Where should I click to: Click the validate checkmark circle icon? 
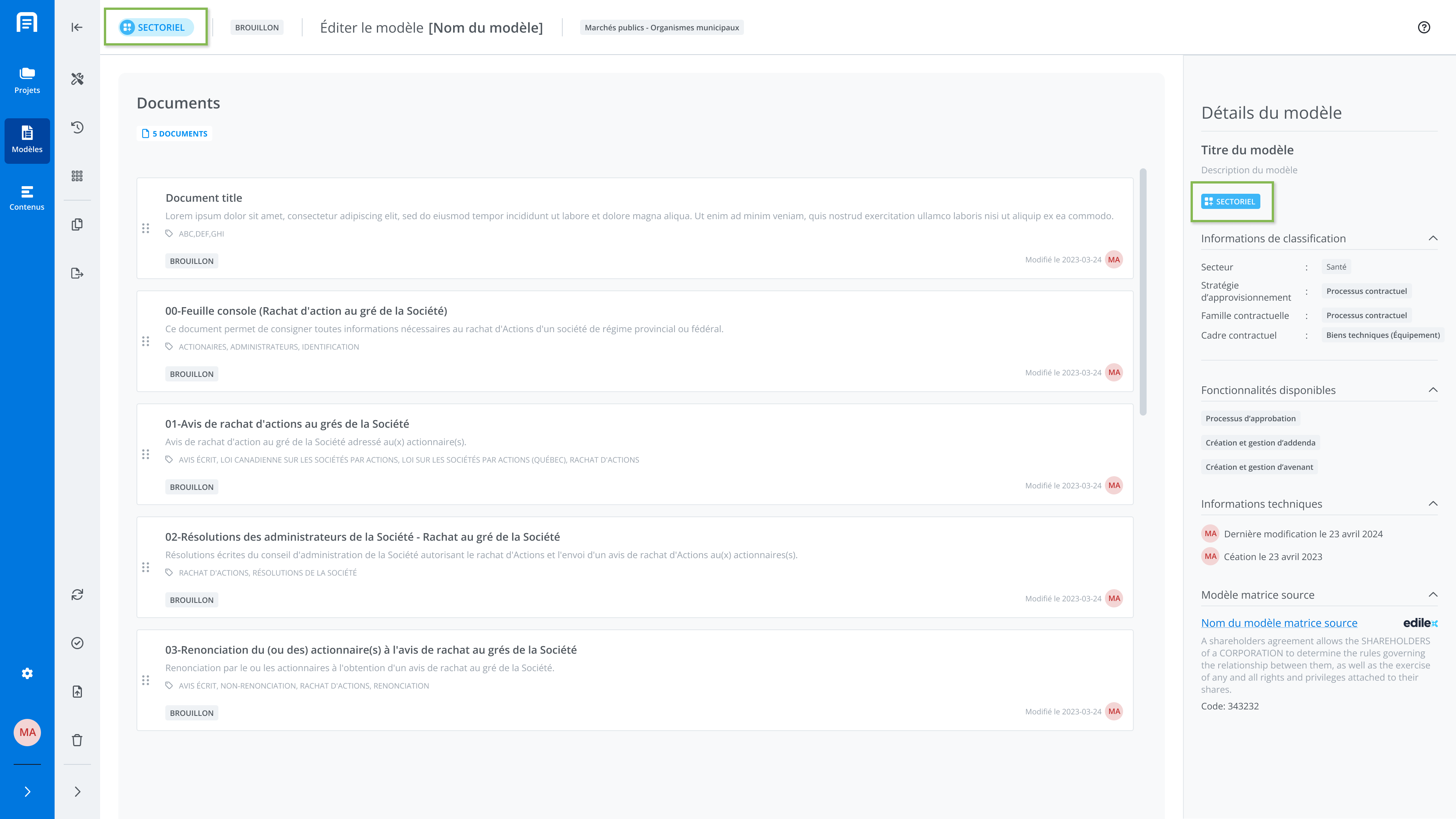tap(77, 643)
